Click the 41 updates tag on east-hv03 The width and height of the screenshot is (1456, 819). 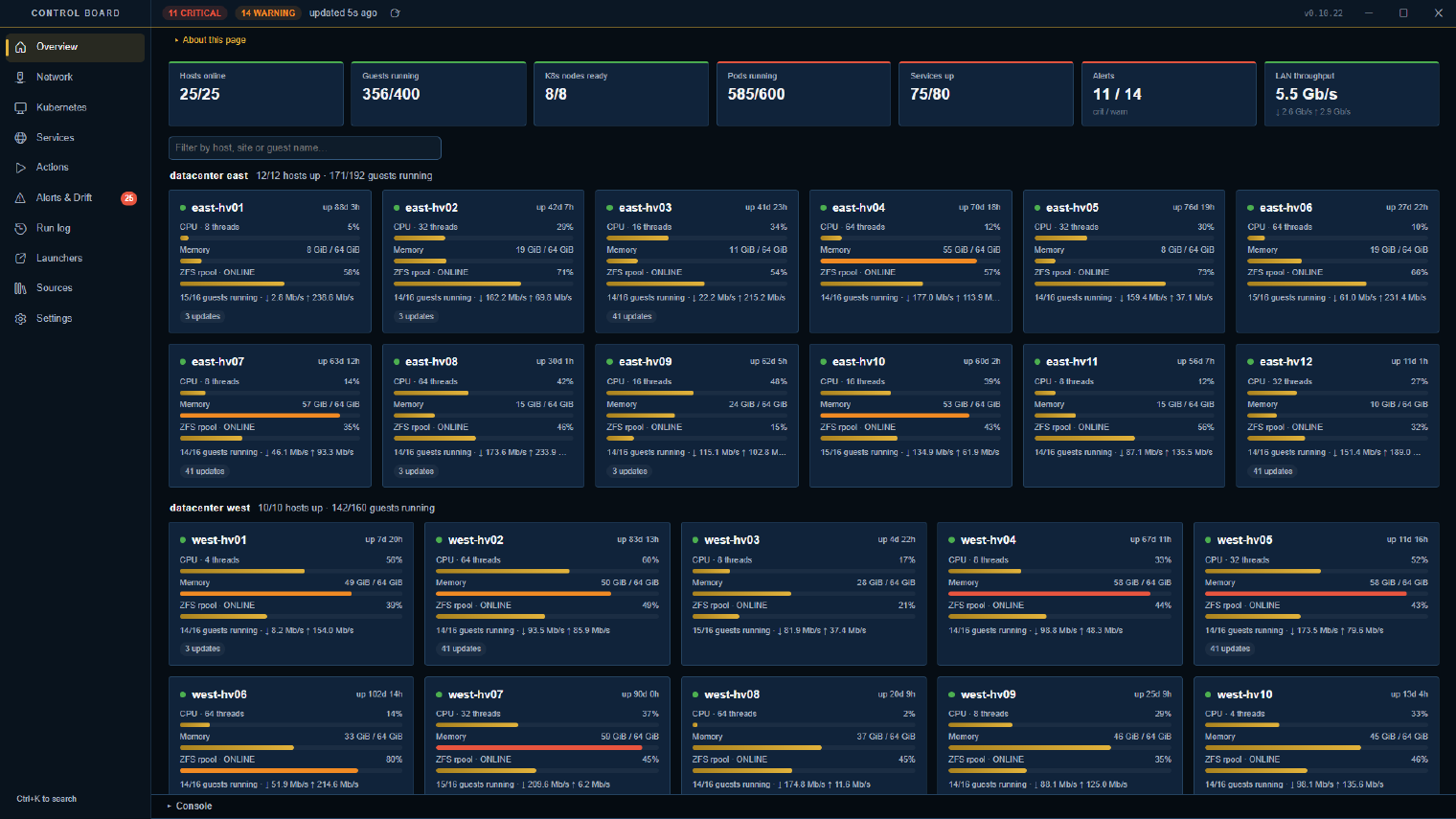click(632, 316)
